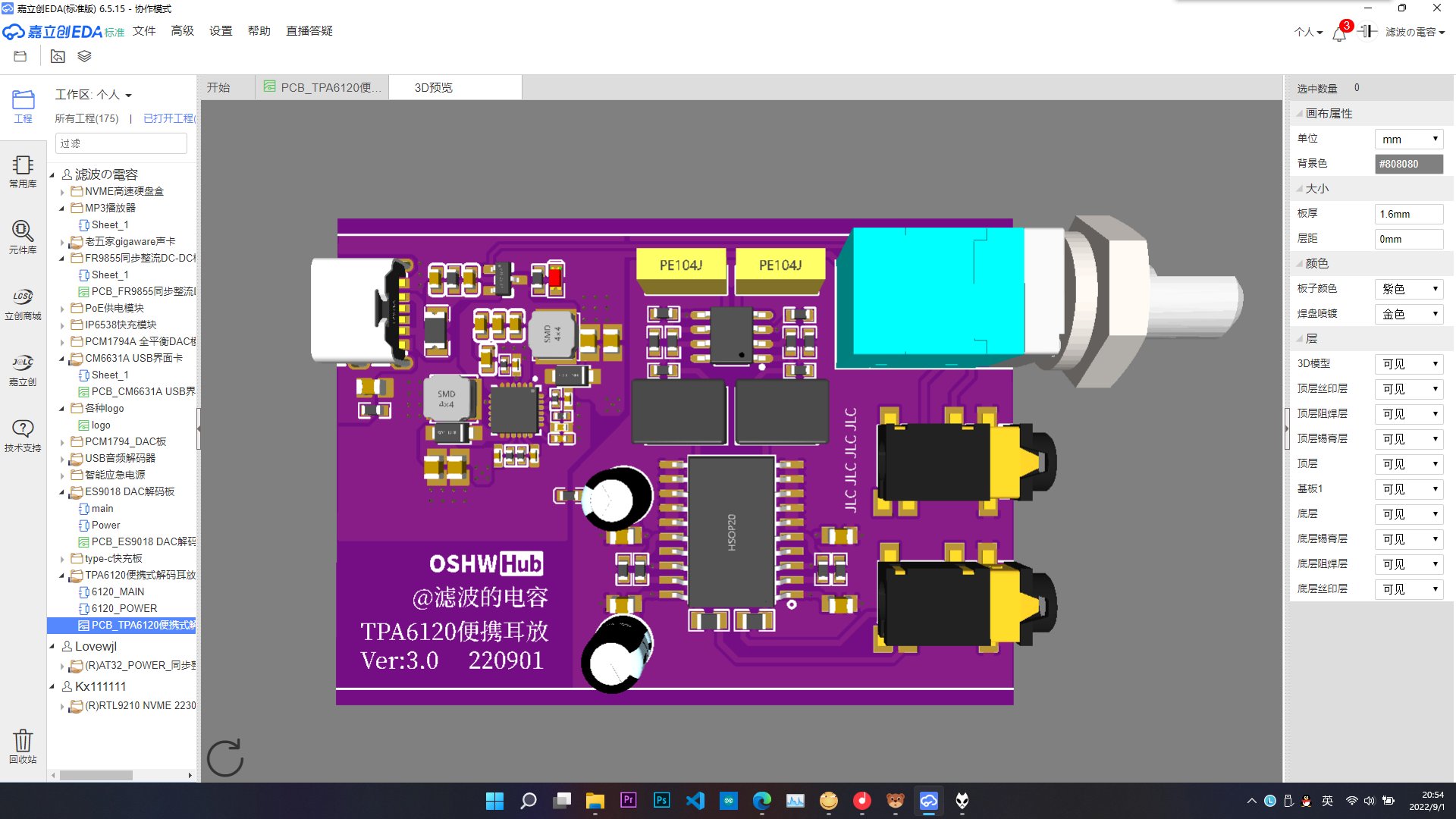Viewport: 1456px width, 819px height.
Task: Open Microsoft Edge from taskbar
Action: [x=761, y=801]
